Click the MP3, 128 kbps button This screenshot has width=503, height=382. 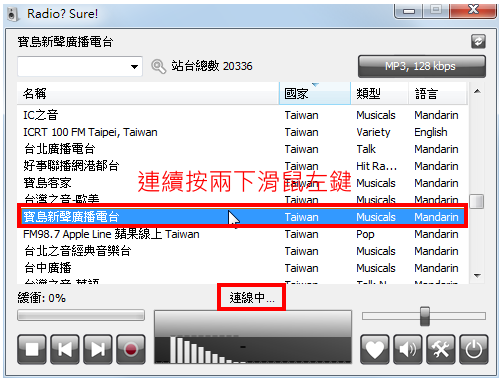422,66
